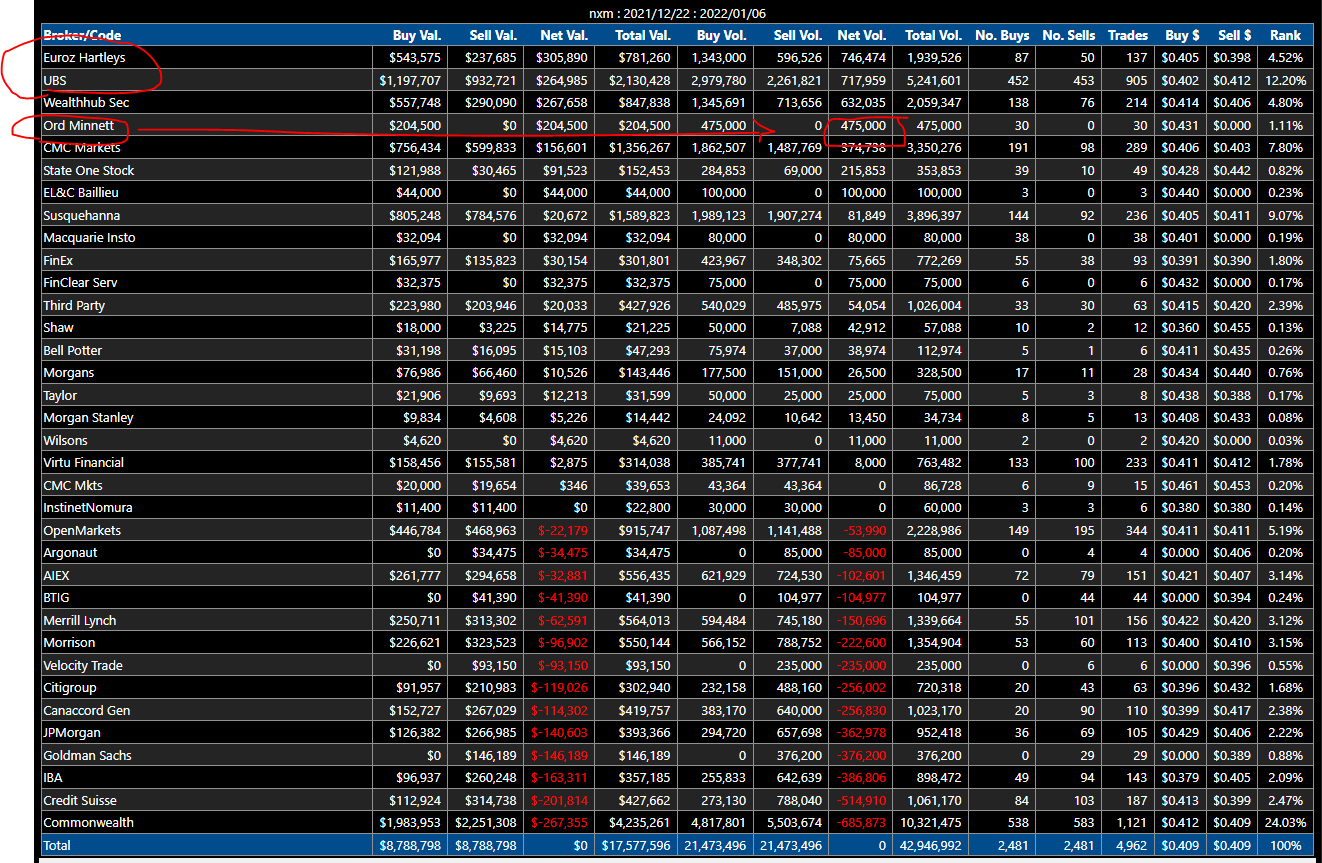Click the Total Vol. column header
Image resolution: width=1322 pixels, height=863 pixels.
[x=934, y=35]
